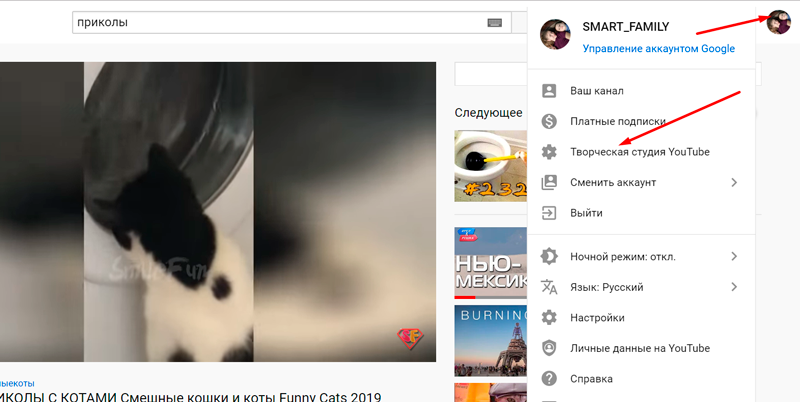800x402 pixels.
Task: Click the person icon beside Ваш канал
Action: click(549, 91)
